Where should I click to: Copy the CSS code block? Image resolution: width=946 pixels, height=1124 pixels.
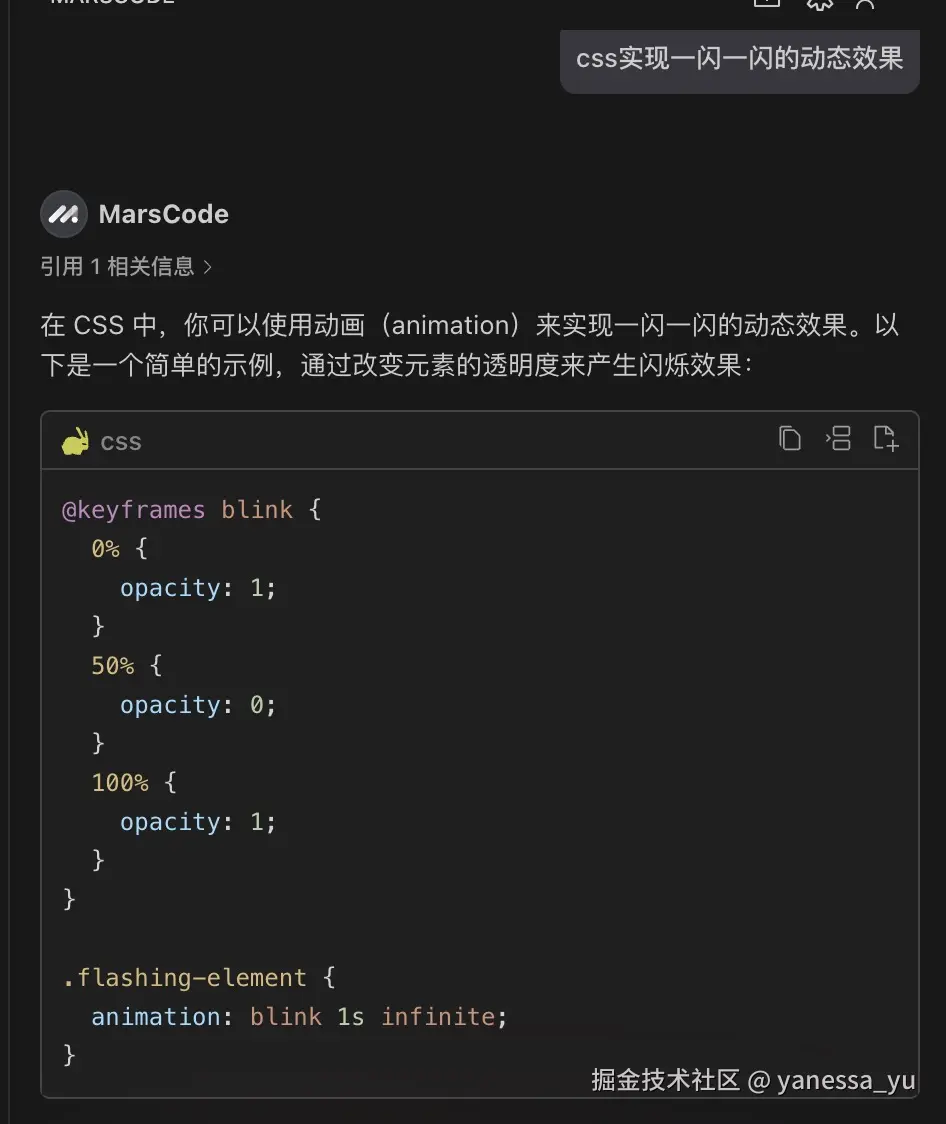(x=790, y=438)
